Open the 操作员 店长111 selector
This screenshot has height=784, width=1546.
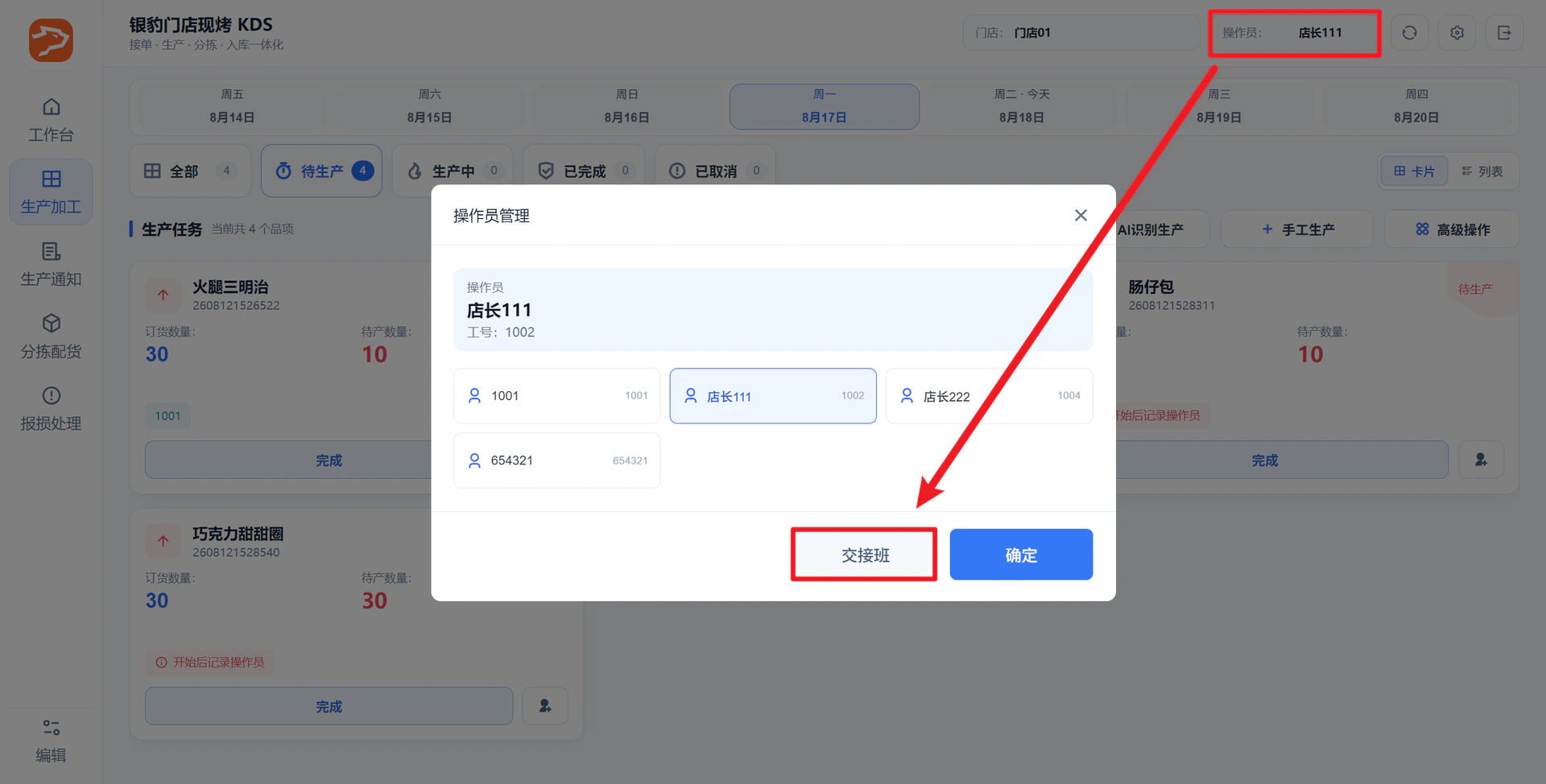[x=1295, y=33]
